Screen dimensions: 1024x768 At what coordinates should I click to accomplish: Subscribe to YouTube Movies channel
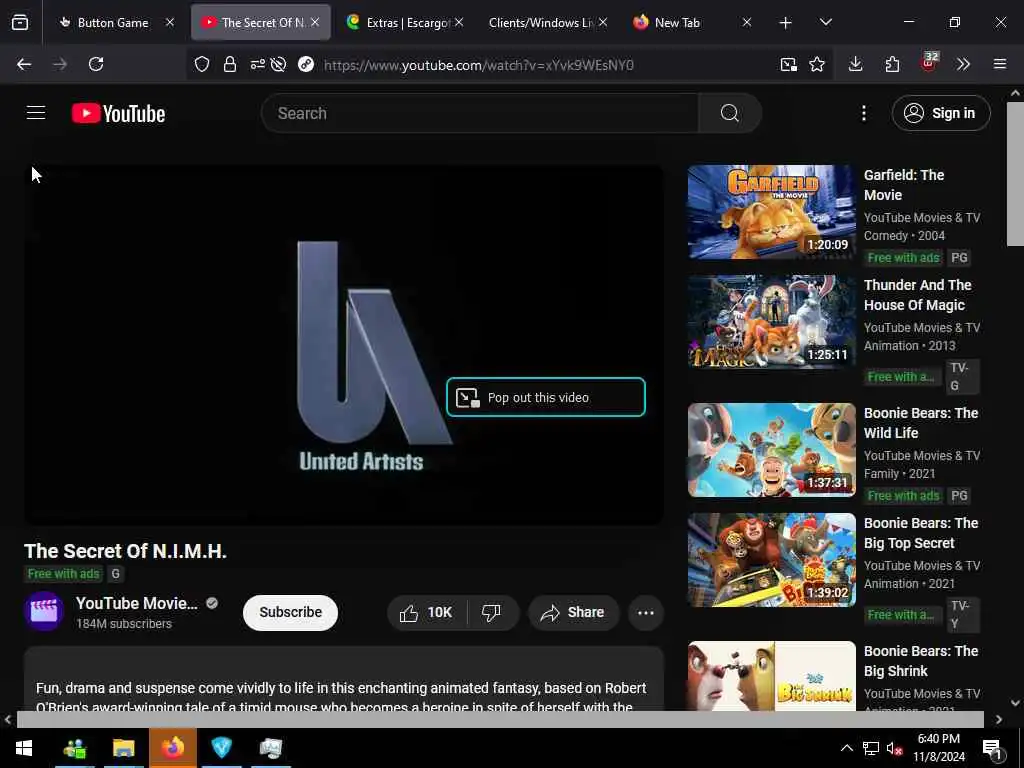click(x=291, y=613)
